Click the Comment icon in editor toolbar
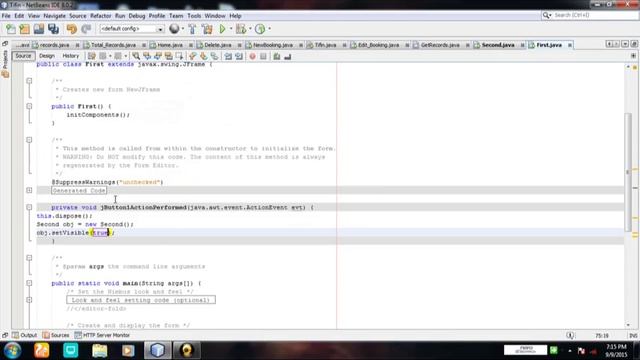 coord(277,56)
